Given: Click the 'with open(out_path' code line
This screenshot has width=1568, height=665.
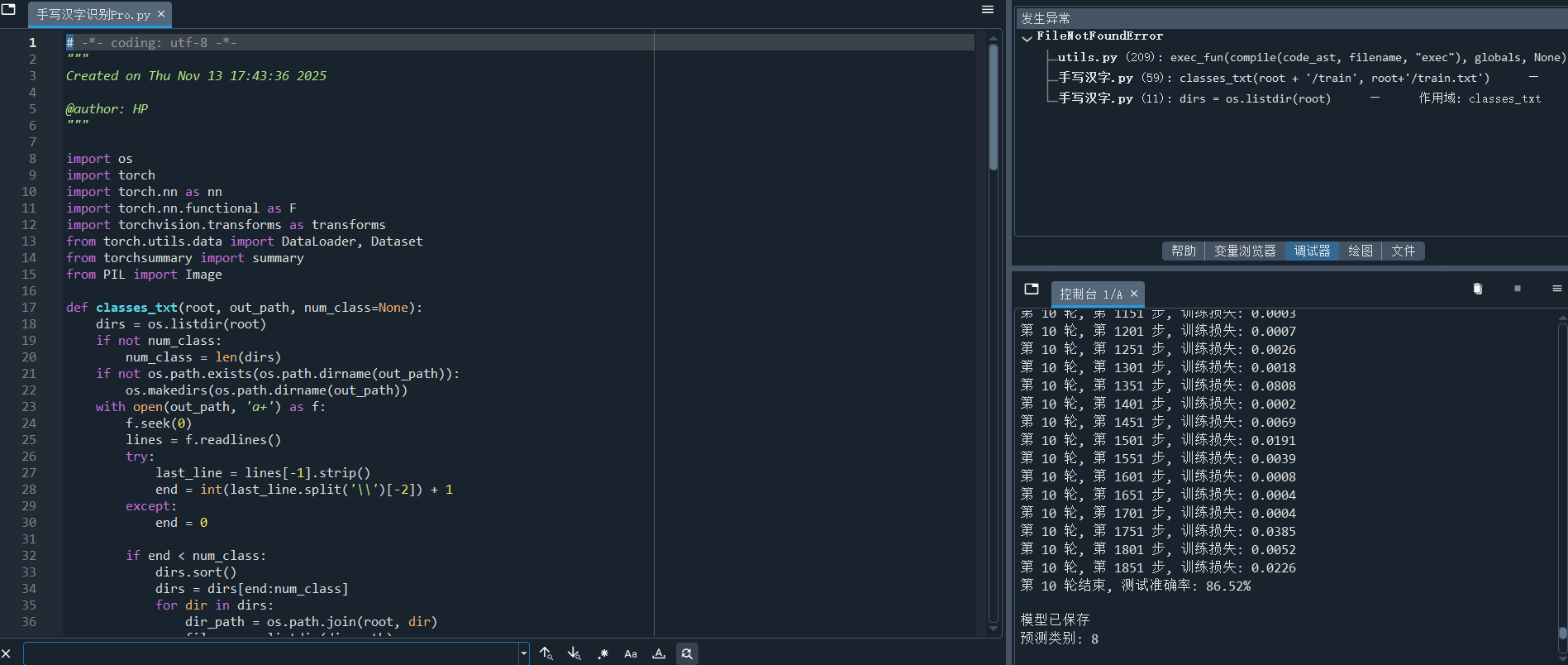Looking at the screenshot, I should (210, 407).
